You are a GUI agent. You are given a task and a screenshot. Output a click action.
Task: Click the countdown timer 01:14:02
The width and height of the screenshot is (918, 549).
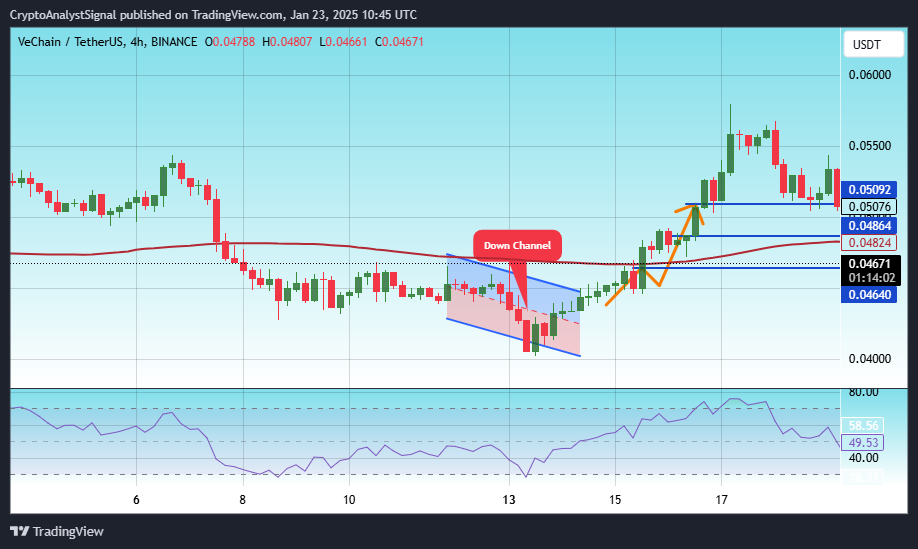[x=872, y=278]
